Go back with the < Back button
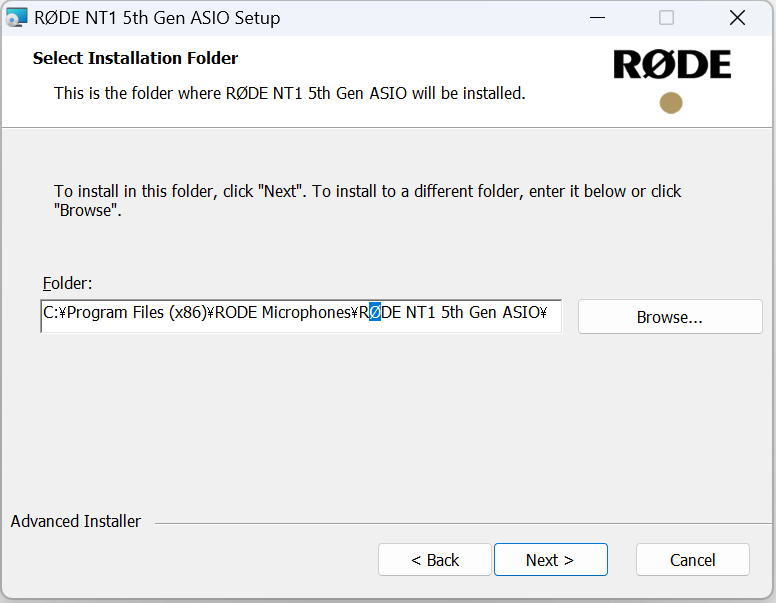776x603 pixels. (x=435, y=559)
